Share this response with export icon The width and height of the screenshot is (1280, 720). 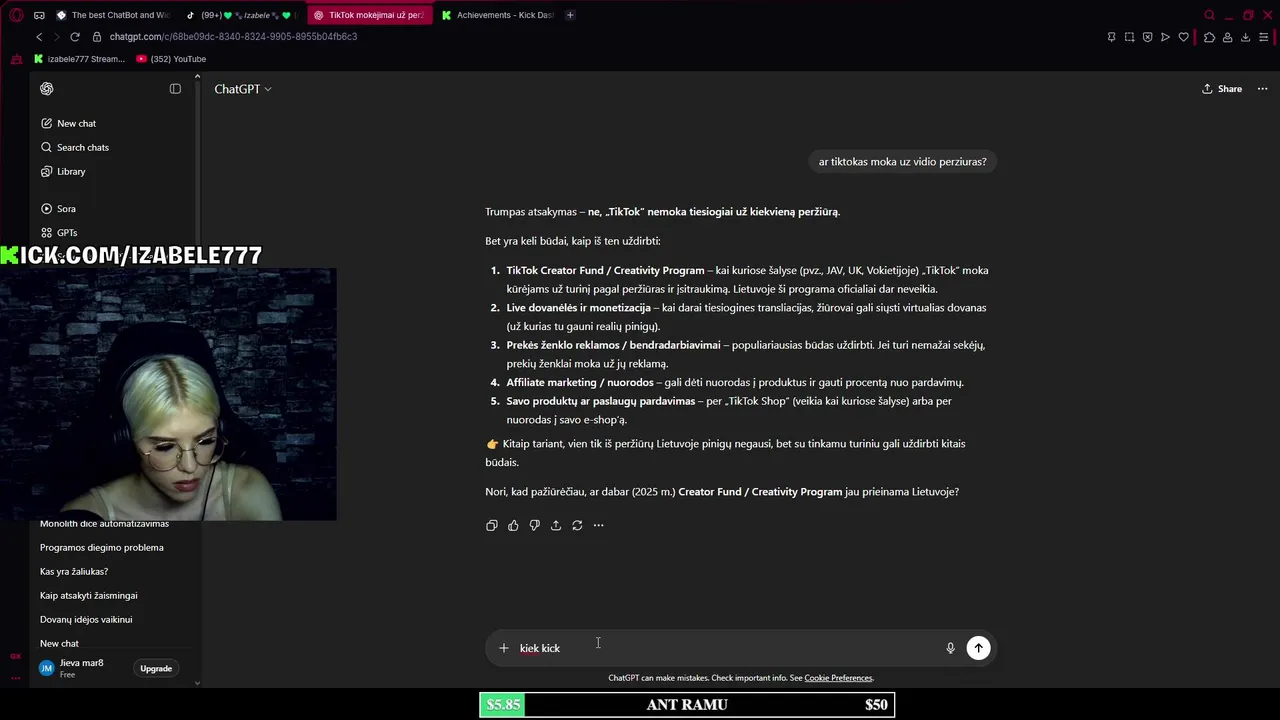coord(556,525)
